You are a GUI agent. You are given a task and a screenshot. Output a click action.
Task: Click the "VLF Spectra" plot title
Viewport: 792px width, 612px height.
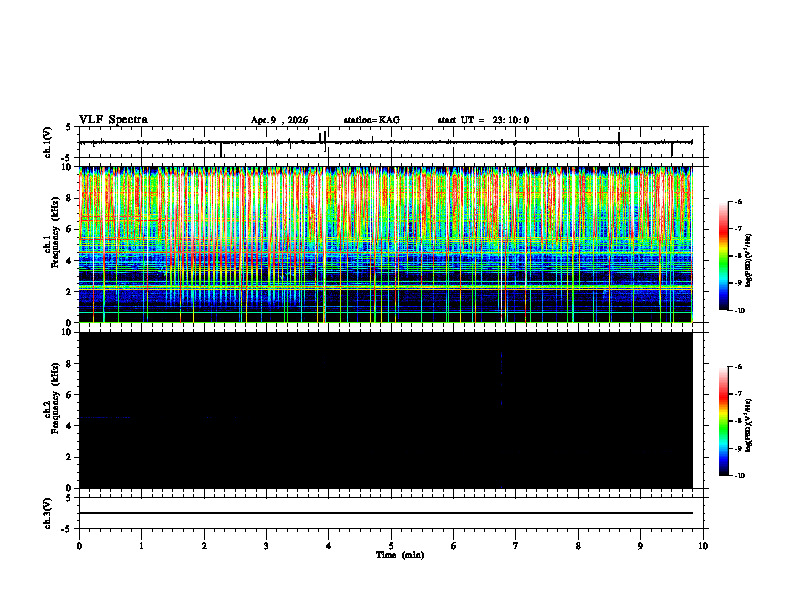click(x=113, y=120)
